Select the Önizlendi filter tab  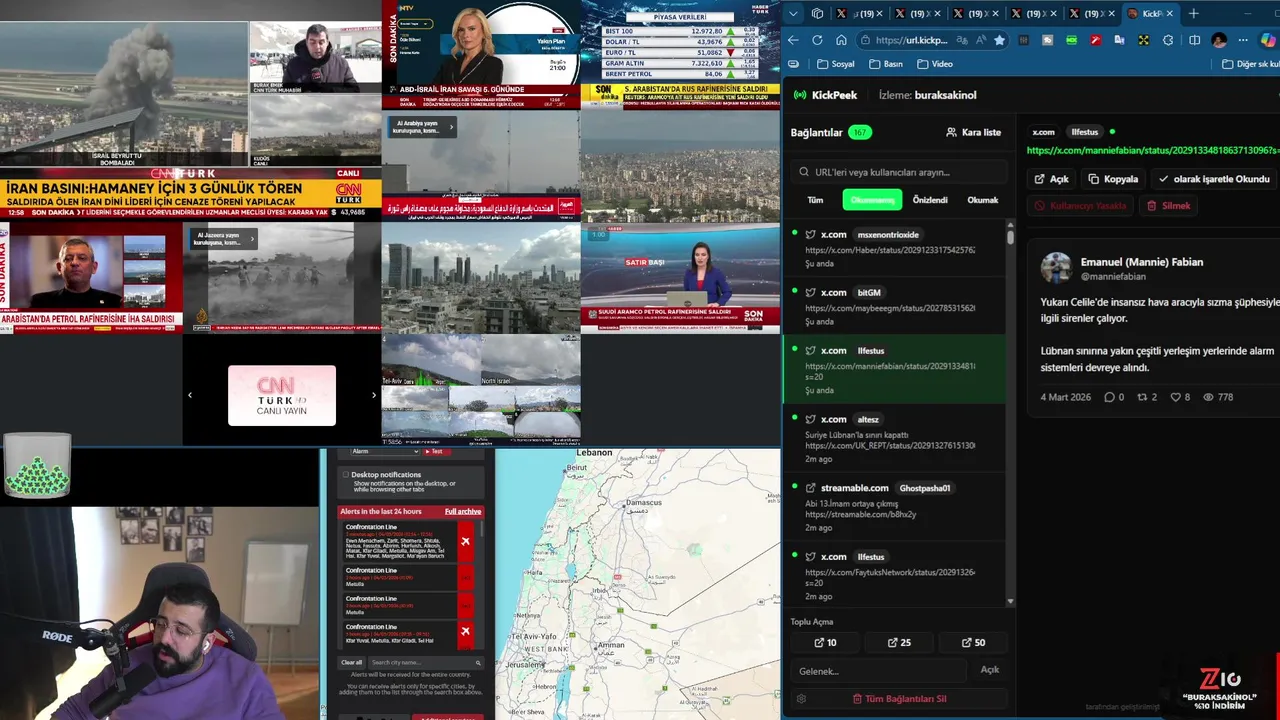point(930,200)
